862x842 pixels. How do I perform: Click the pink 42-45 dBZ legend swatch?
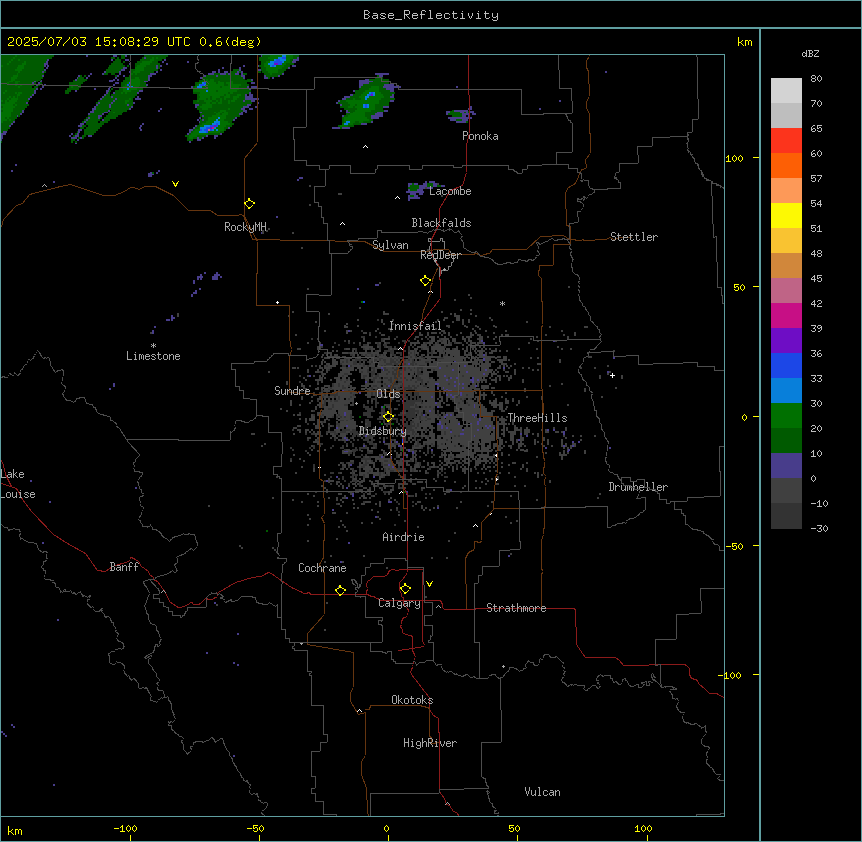pos(786,291)
